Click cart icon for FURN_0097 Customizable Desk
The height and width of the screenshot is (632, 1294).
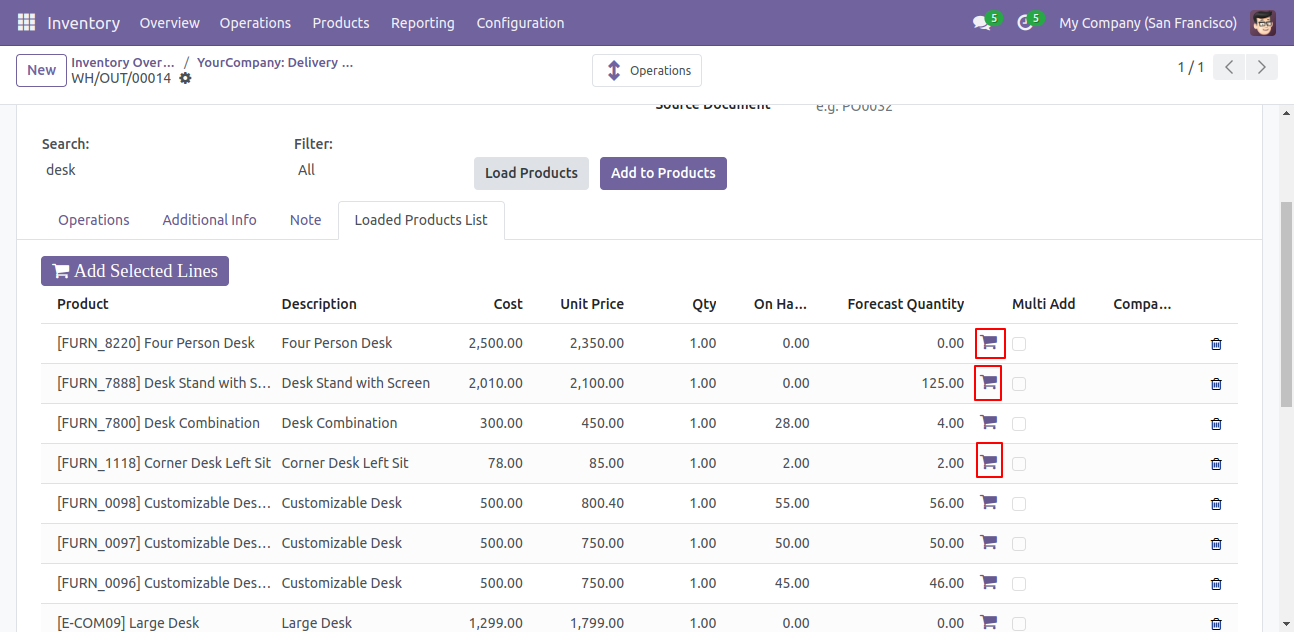pyautogui.click(x=989, y=543)
